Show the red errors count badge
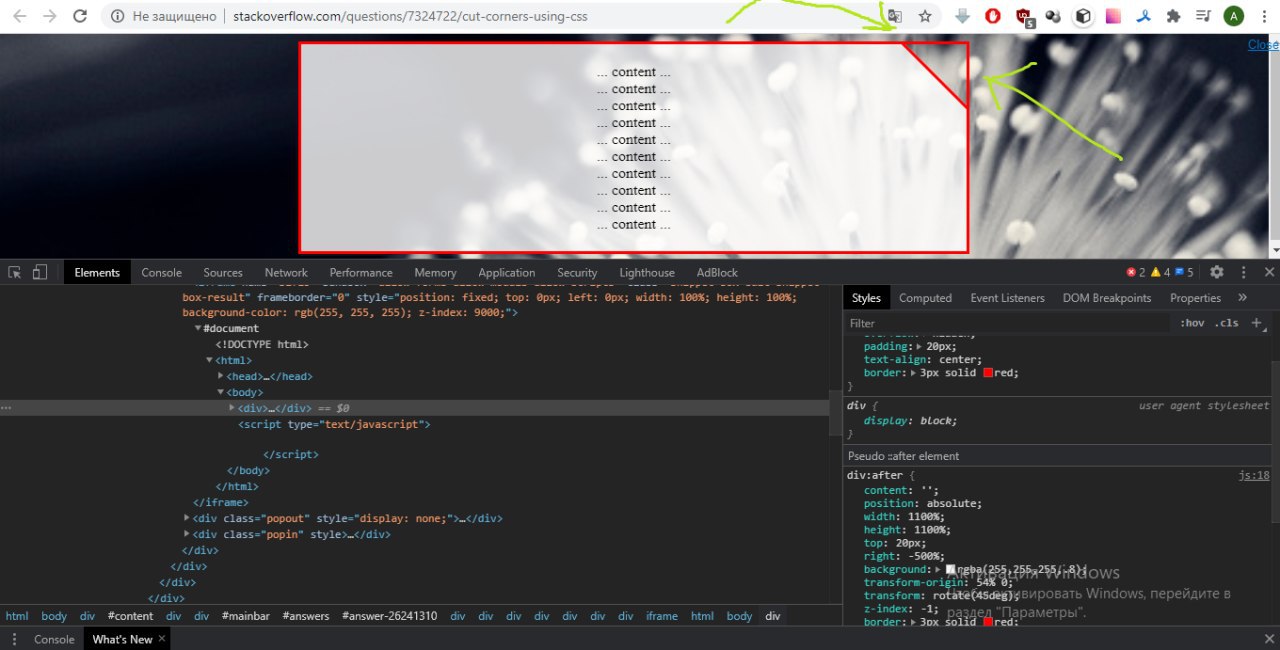This screenshot has height=650, width=1280. click(1136, 272)
